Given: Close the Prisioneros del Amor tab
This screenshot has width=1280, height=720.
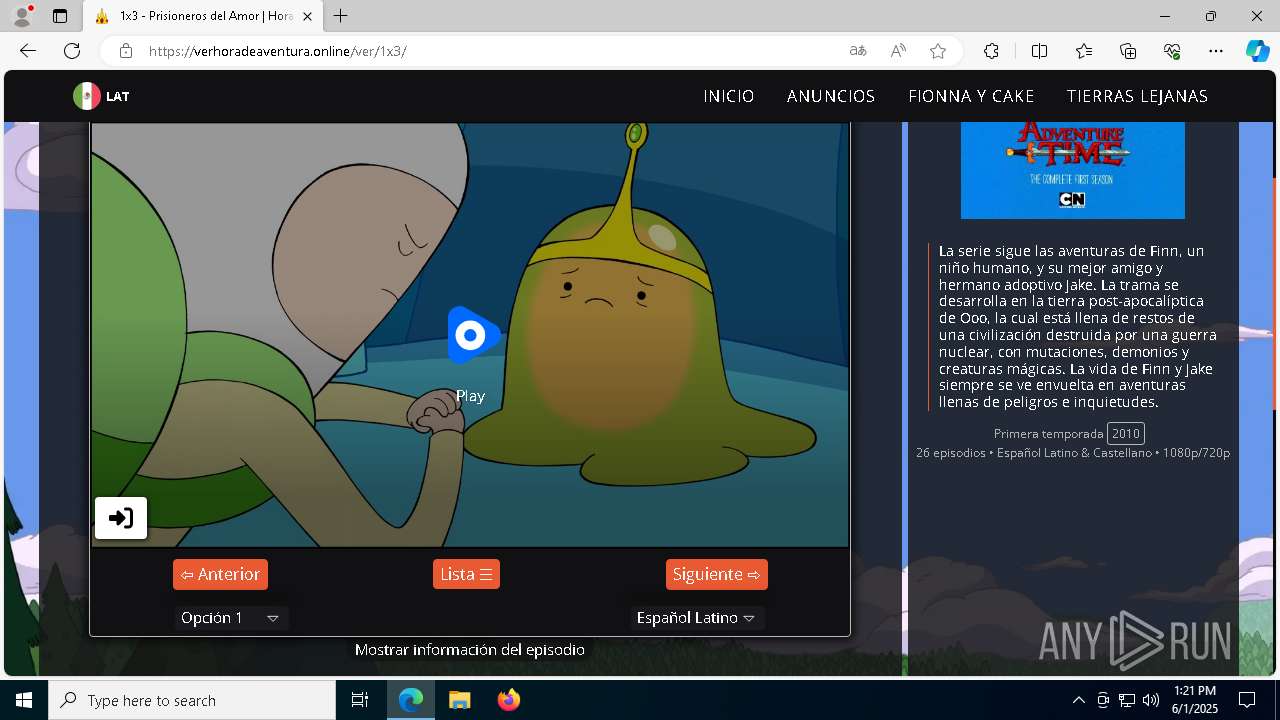Looking at the screenshot, I should coord(308,16).
